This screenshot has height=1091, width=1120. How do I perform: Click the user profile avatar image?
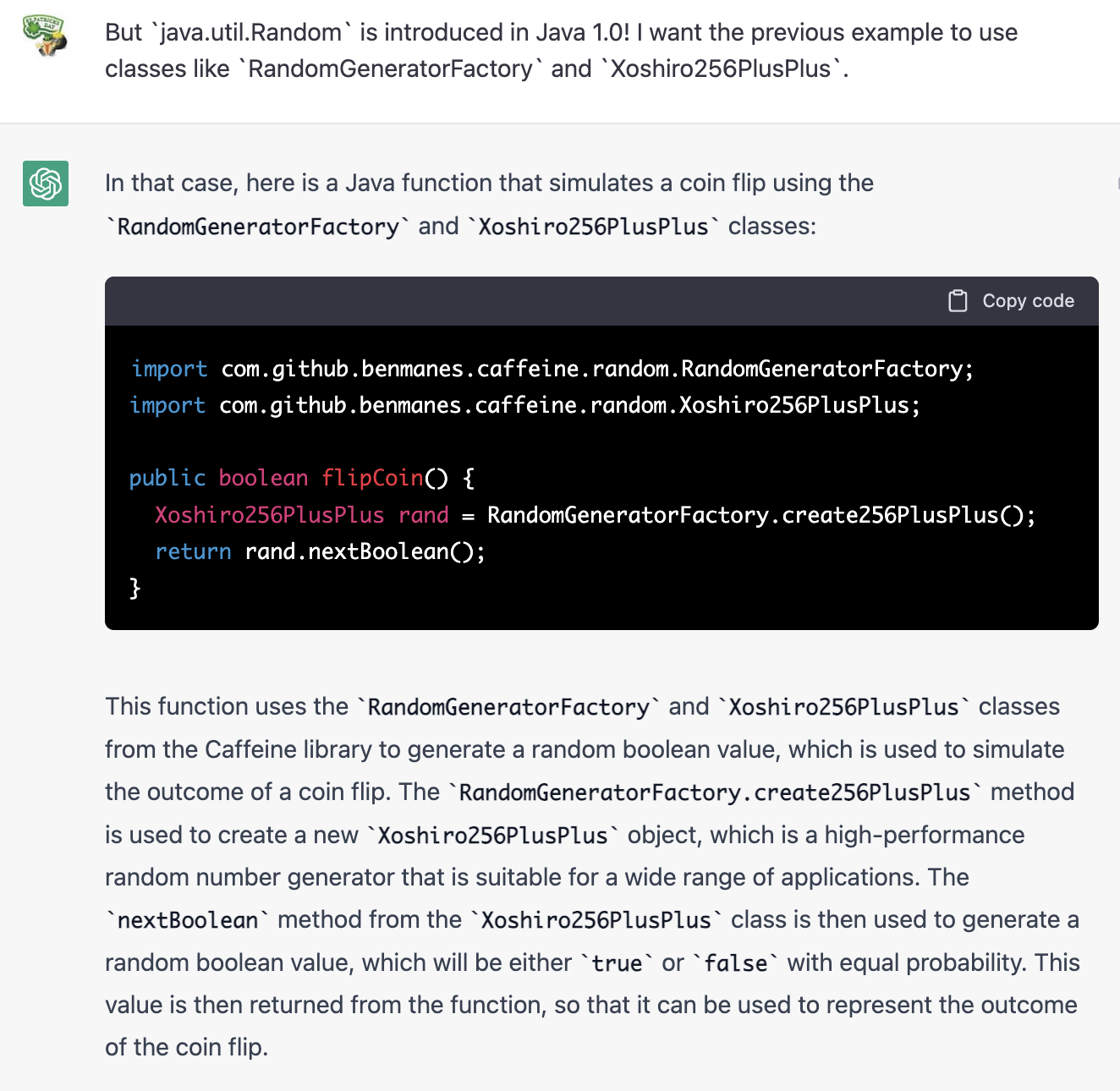(x=45, y=36)
